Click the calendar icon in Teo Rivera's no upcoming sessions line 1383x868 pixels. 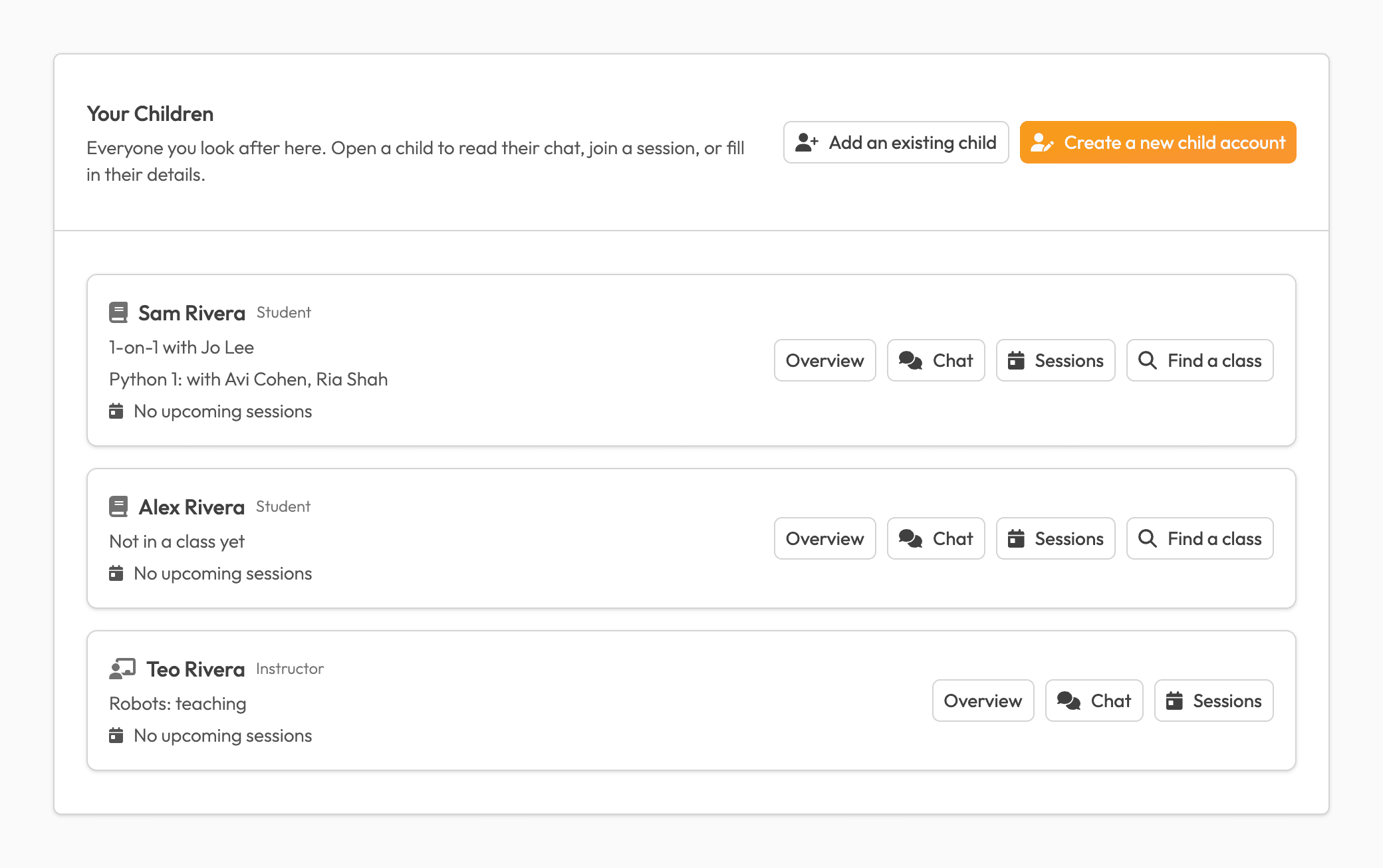(116, 735)
